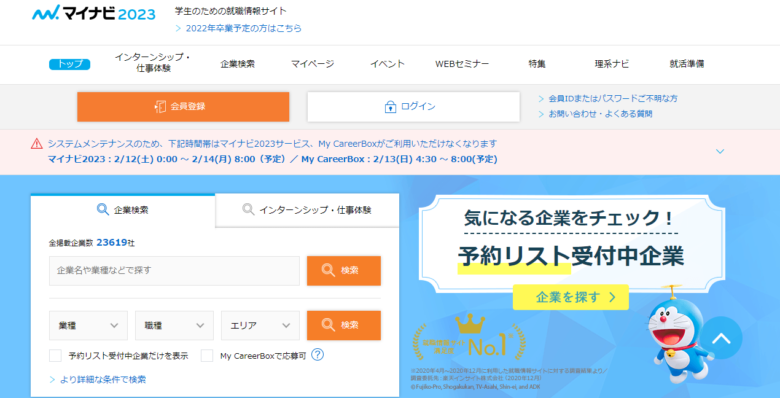This screenshot has height=398, width=780.
Task: Open イベント nav item
Action: point(387,64)
